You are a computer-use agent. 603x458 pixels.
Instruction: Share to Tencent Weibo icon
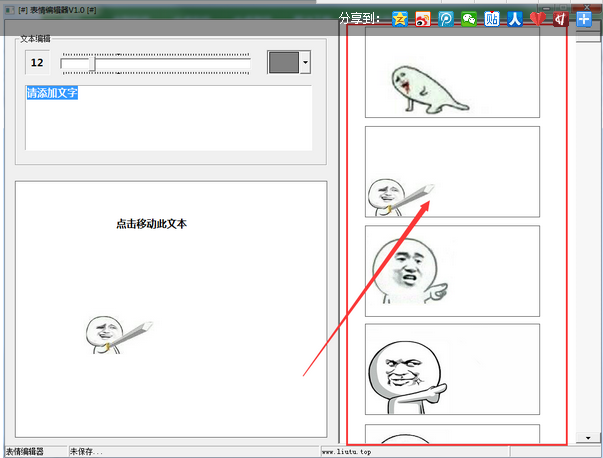446,19
